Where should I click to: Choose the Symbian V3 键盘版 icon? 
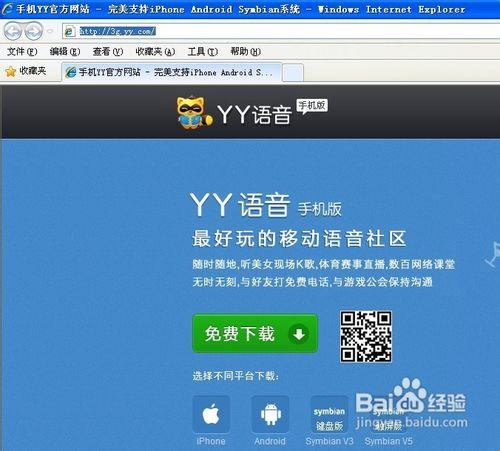329,414
